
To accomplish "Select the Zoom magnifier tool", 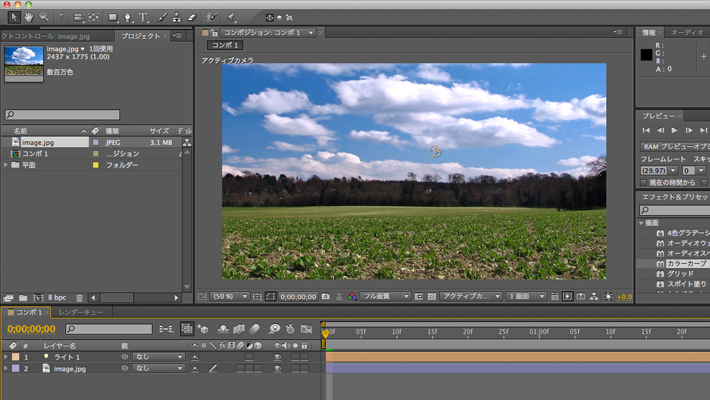I will 44,17.
